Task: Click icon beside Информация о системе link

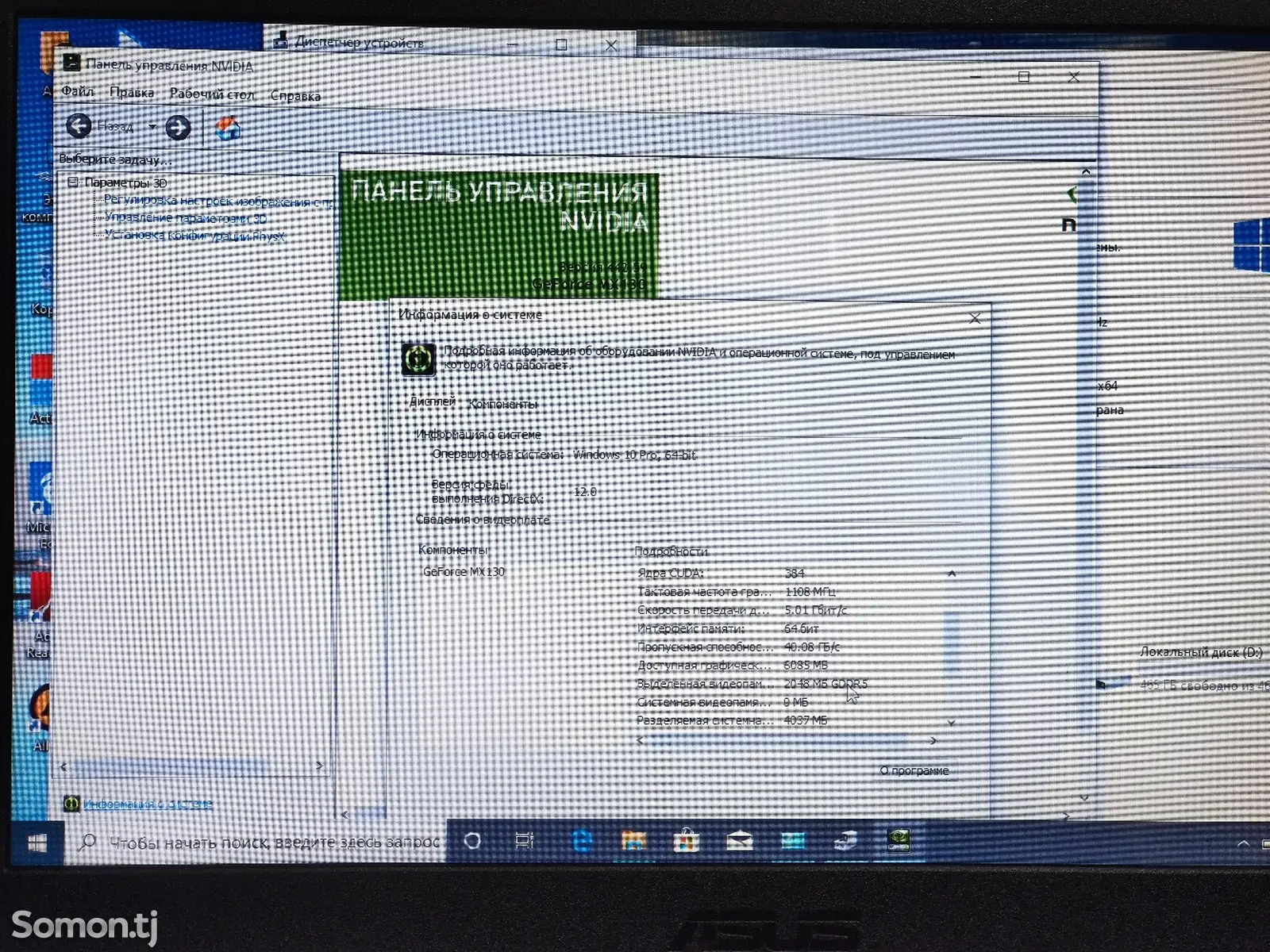Action: [x=71, y=804]
